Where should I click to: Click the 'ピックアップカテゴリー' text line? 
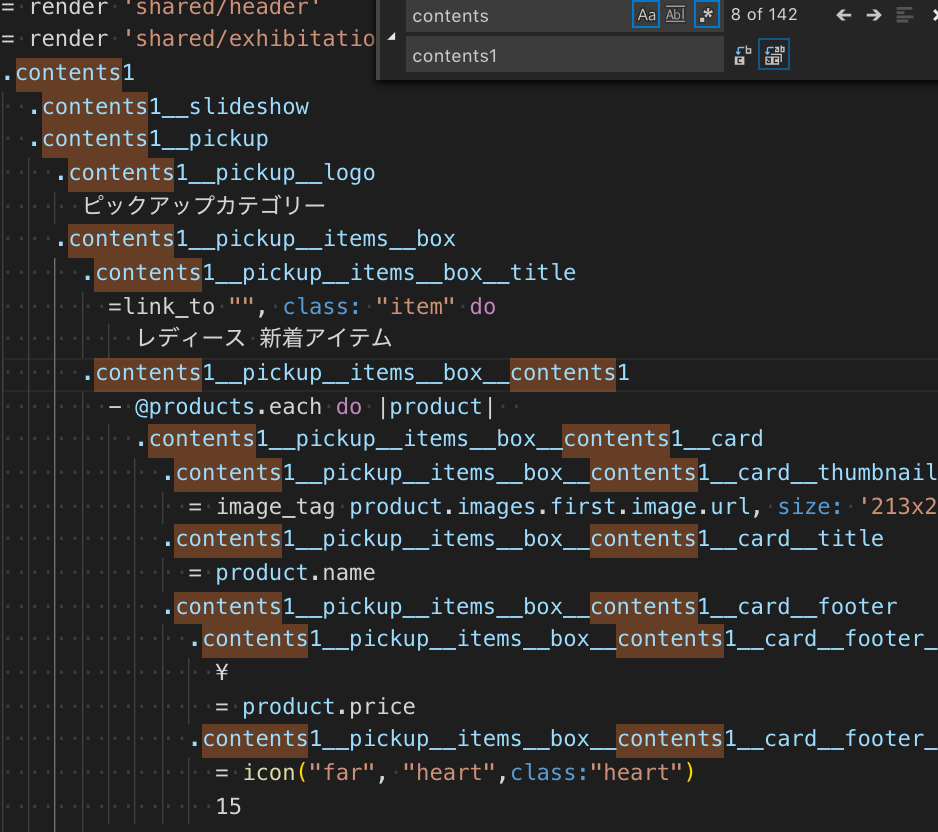(204, 206)
